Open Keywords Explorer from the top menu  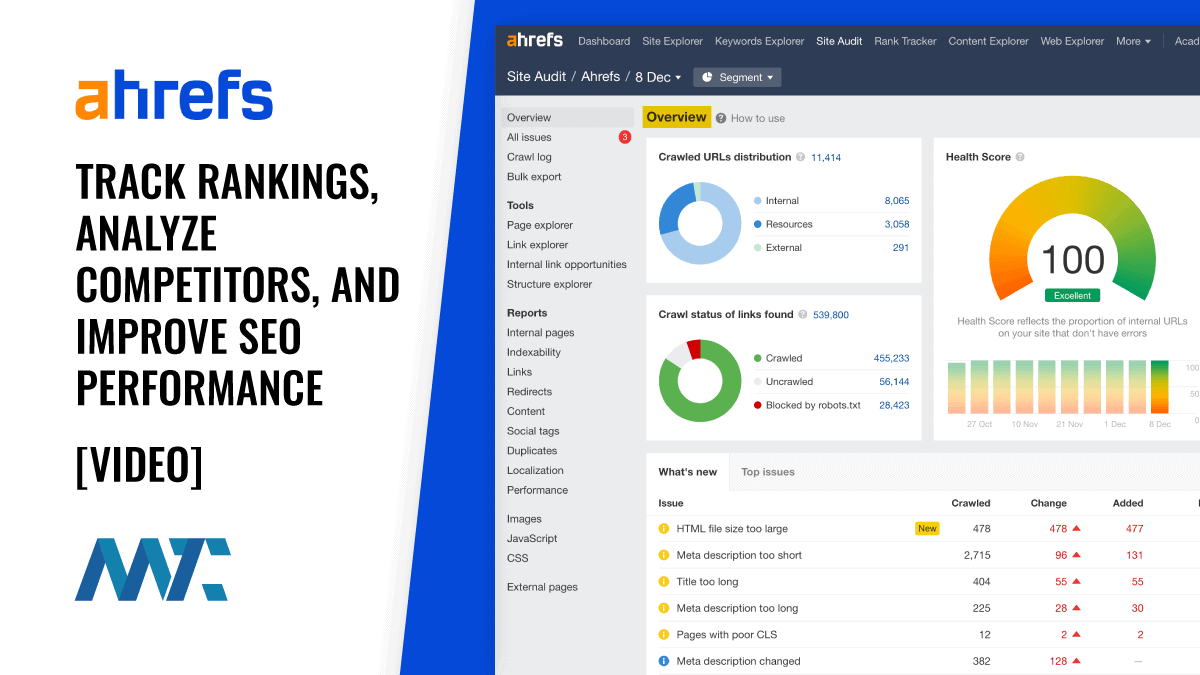[759, 41]
